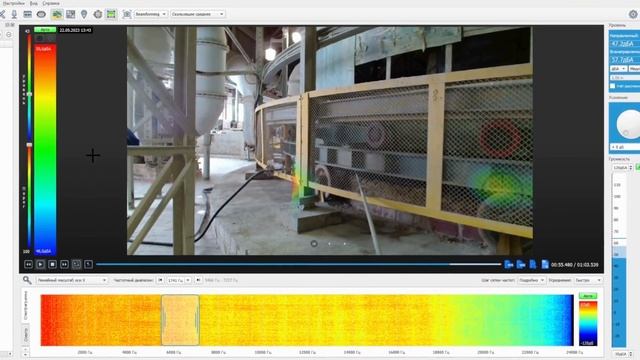Viewport: 640px width, 360px height.
Task: Click the black crosshair marker left of video
Action: click(93, 156)
